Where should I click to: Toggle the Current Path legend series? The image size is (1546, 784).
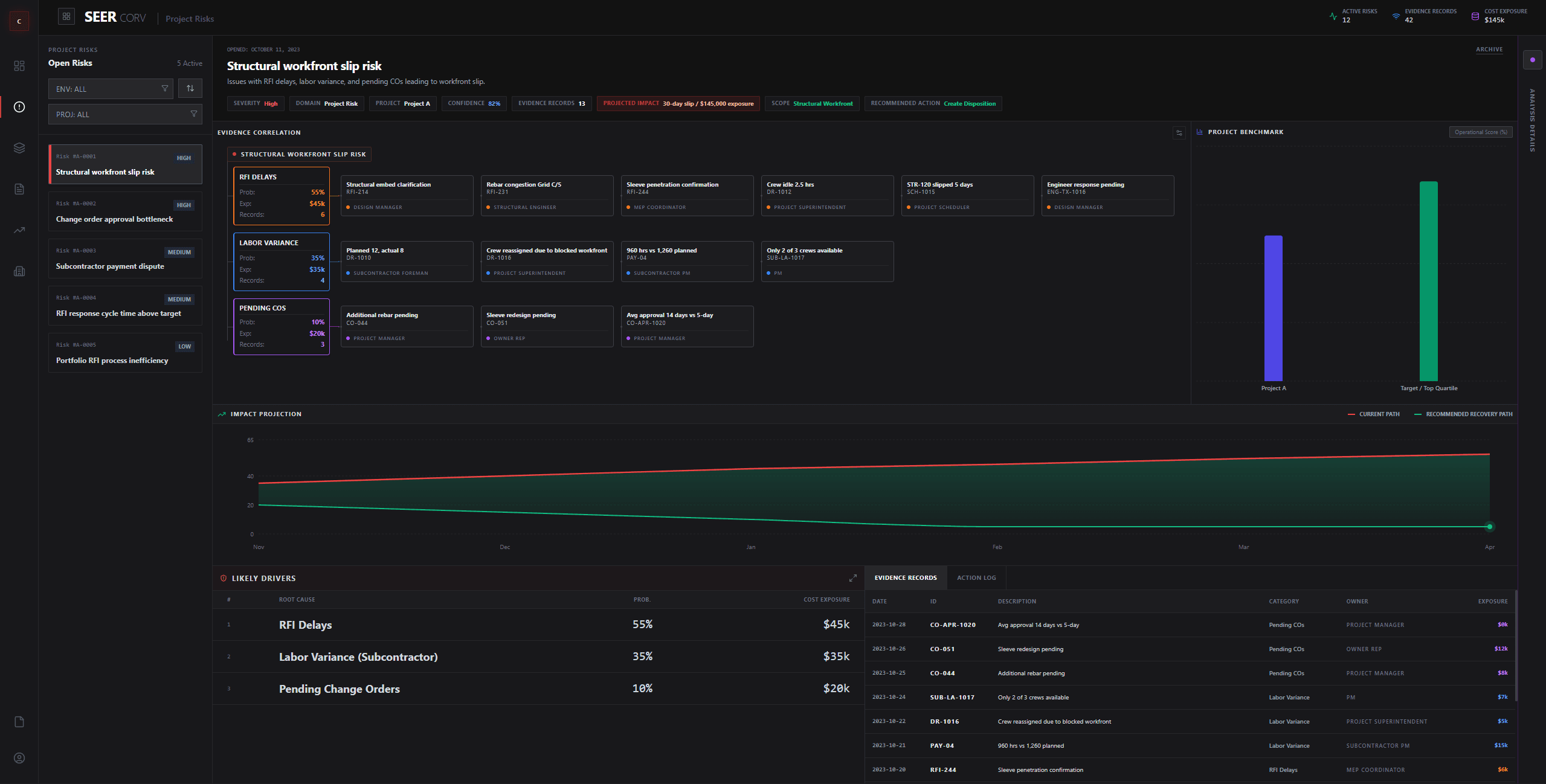pos(1373,414)
